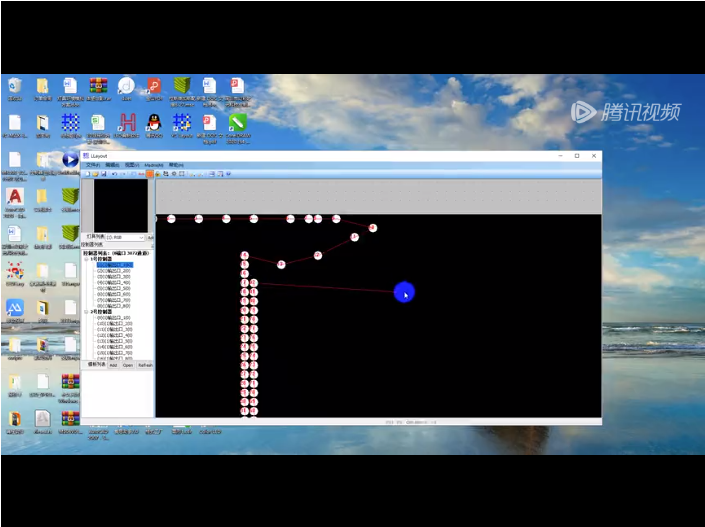Open the QQ penguin desktop icon
The image size is (705, 527).
pos(154,122)
